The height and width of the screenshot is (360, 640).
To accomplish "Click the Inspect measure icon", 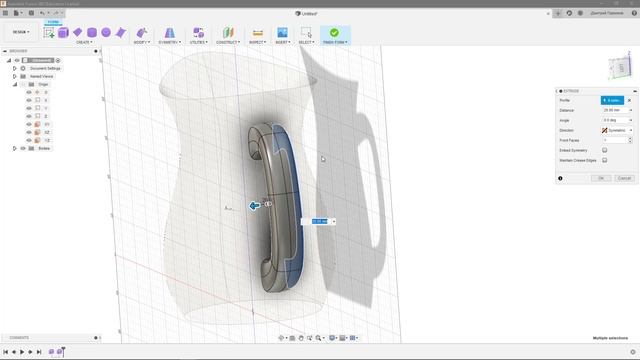I will click(x=258, y=33).
